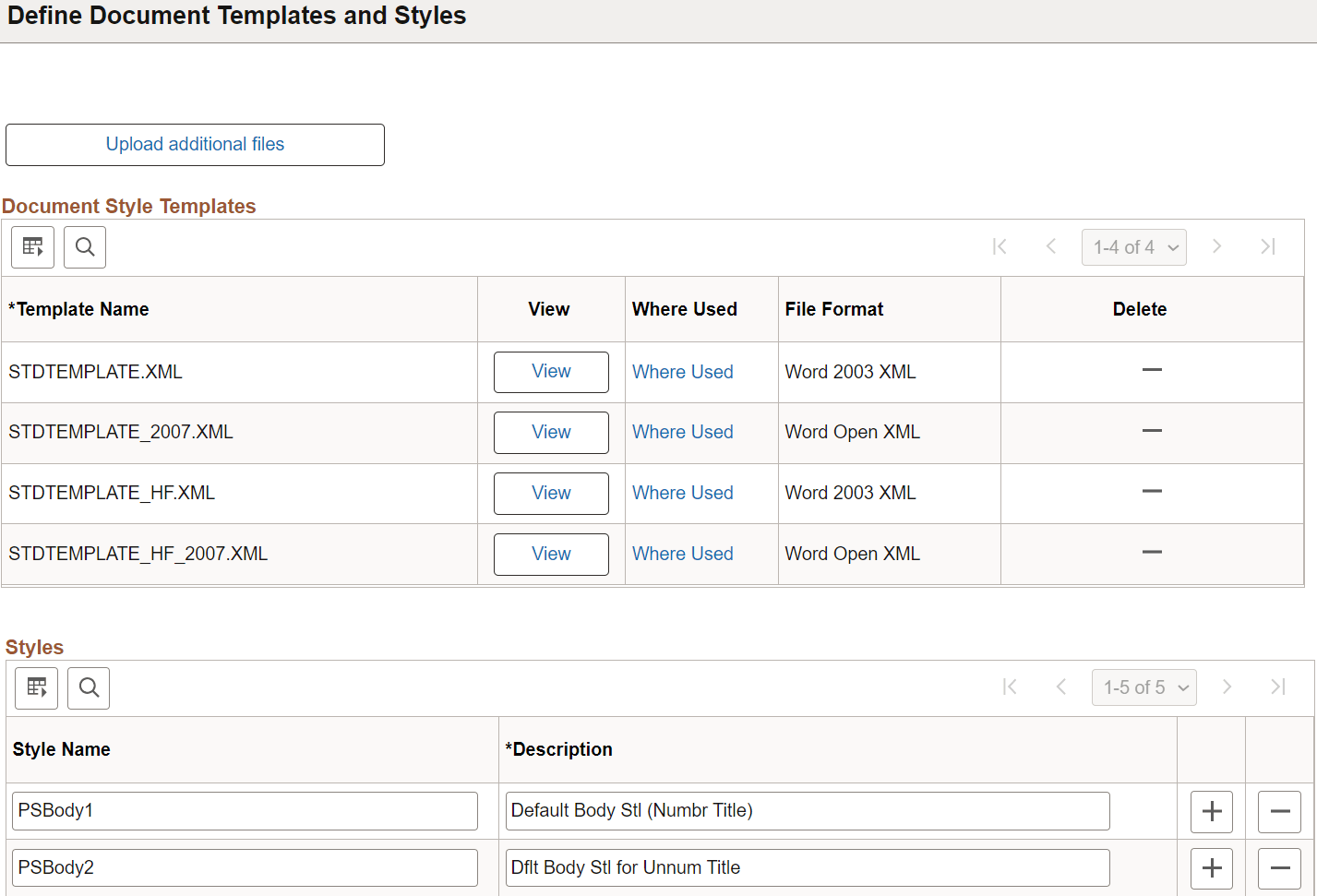Screen dimensions: 1317x896
Task: Jump to first page in Document Style Templates pagination
Action: tap(1000, 246)
